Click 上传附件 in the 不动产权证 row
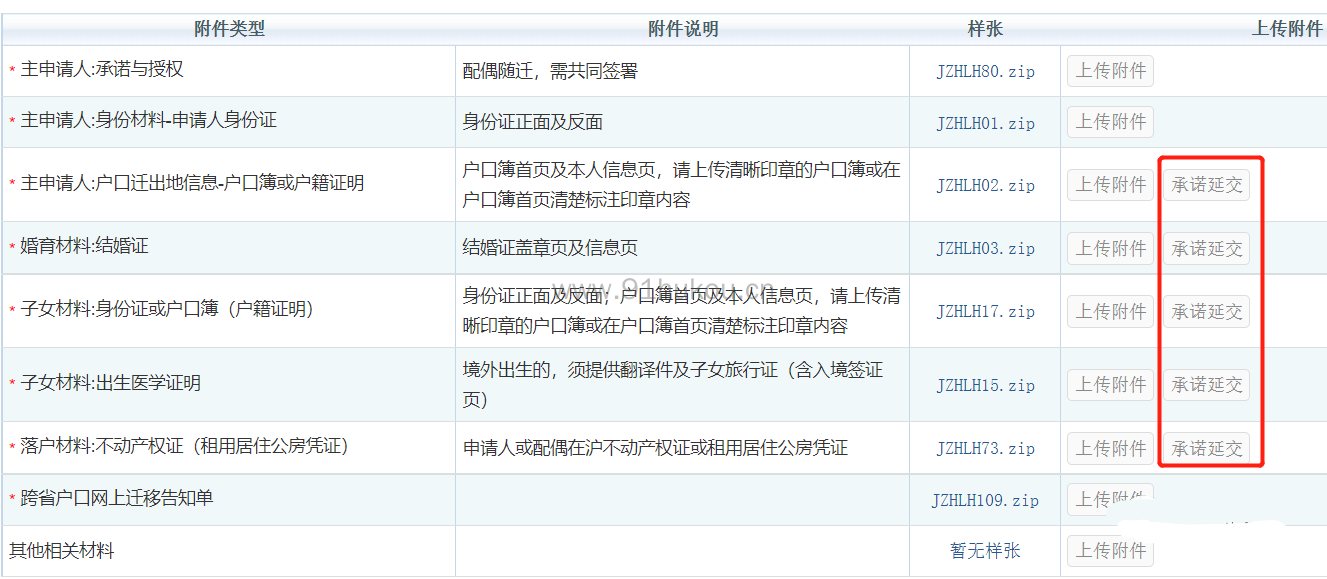This screenshot has width=1327, height=579. [x=1110, y=448]
